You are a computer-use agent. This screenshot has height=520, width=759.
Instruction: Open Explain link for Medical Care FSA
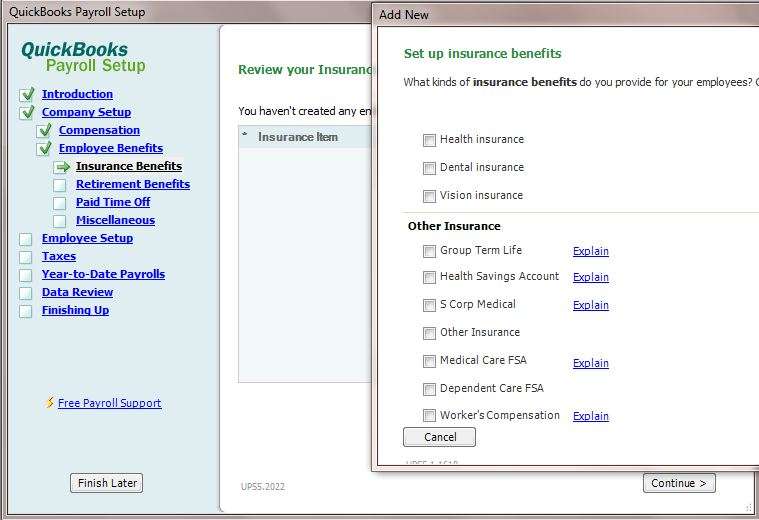(x=591, y=363)
